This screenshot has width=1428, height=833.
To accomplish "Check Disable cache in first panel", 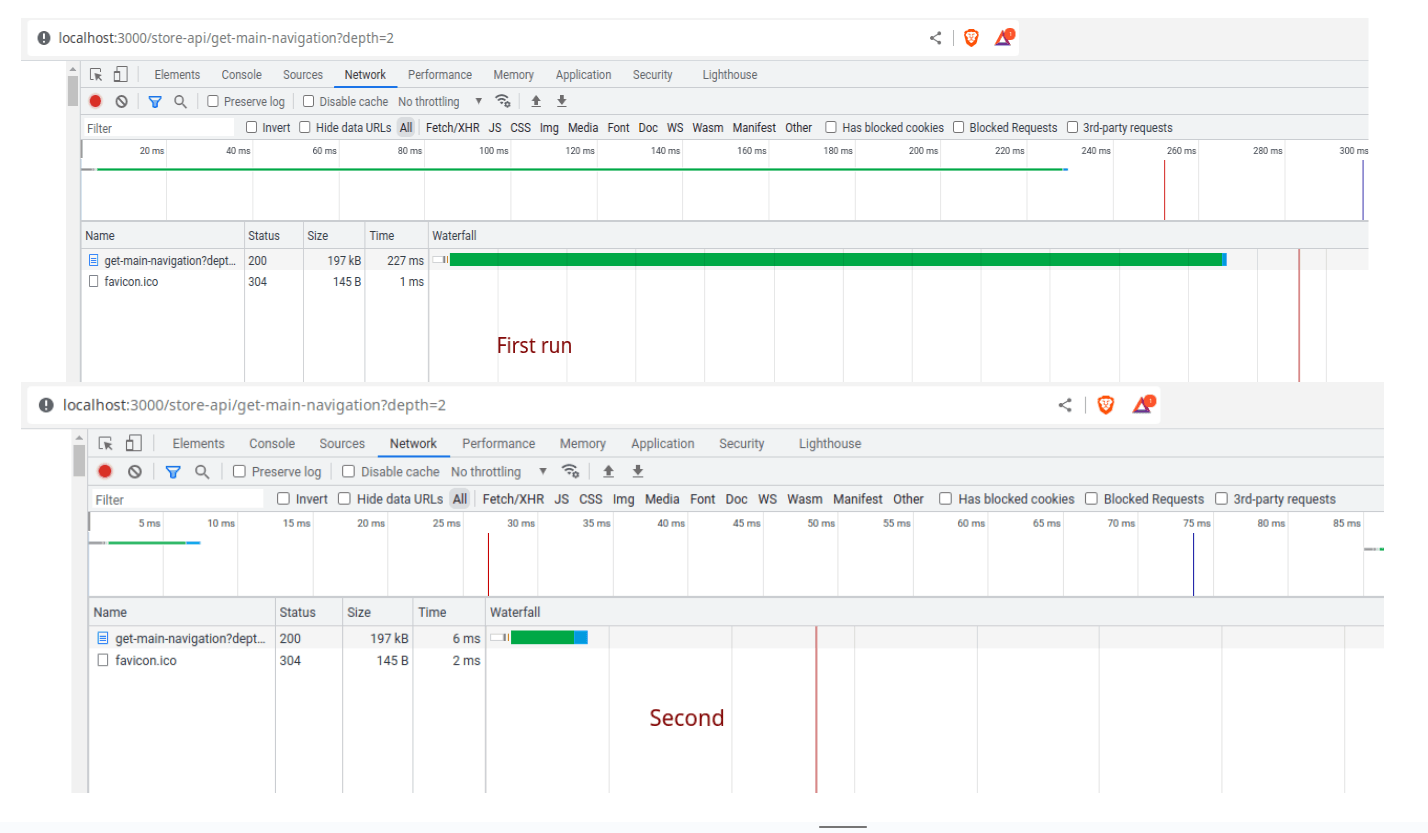I will (x=306, y=101).
